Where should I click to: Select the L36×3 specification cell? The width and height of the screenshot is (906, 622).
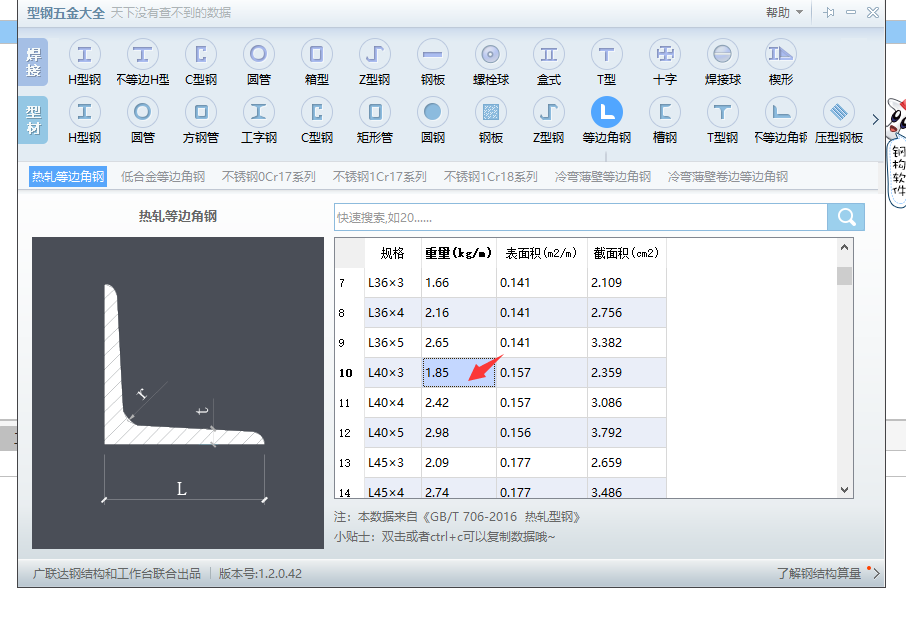point(393,283)
